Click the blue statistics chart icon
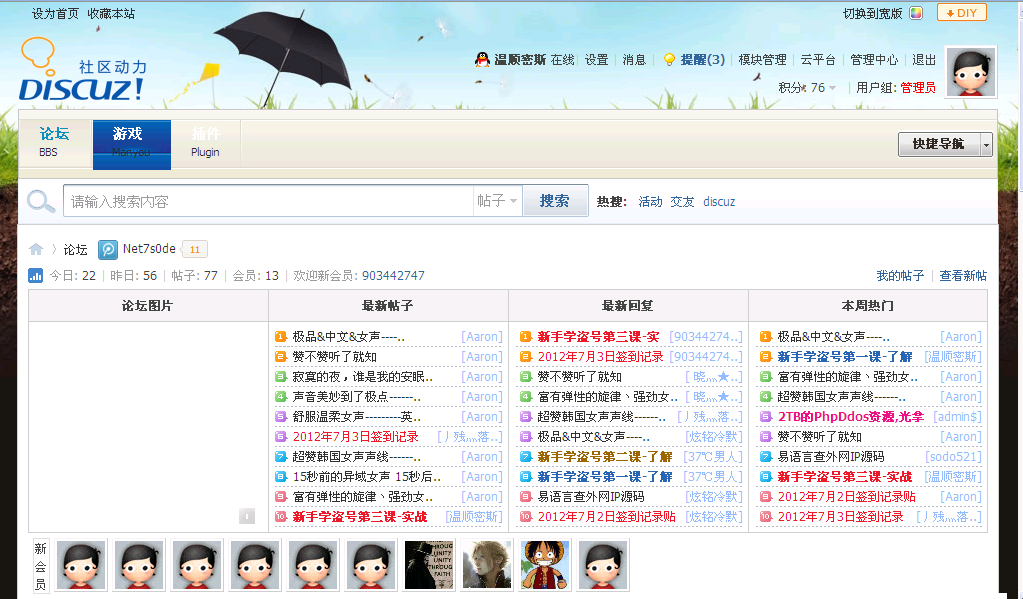The height and width of the screenshot is (599, 1023). tap(35, 275)
